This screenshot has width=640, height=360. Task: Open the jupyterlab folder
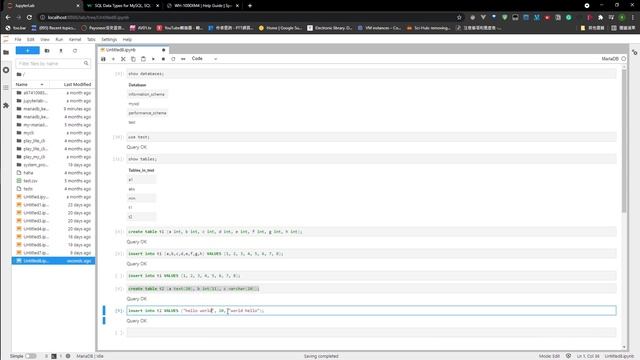pos(53,101)
